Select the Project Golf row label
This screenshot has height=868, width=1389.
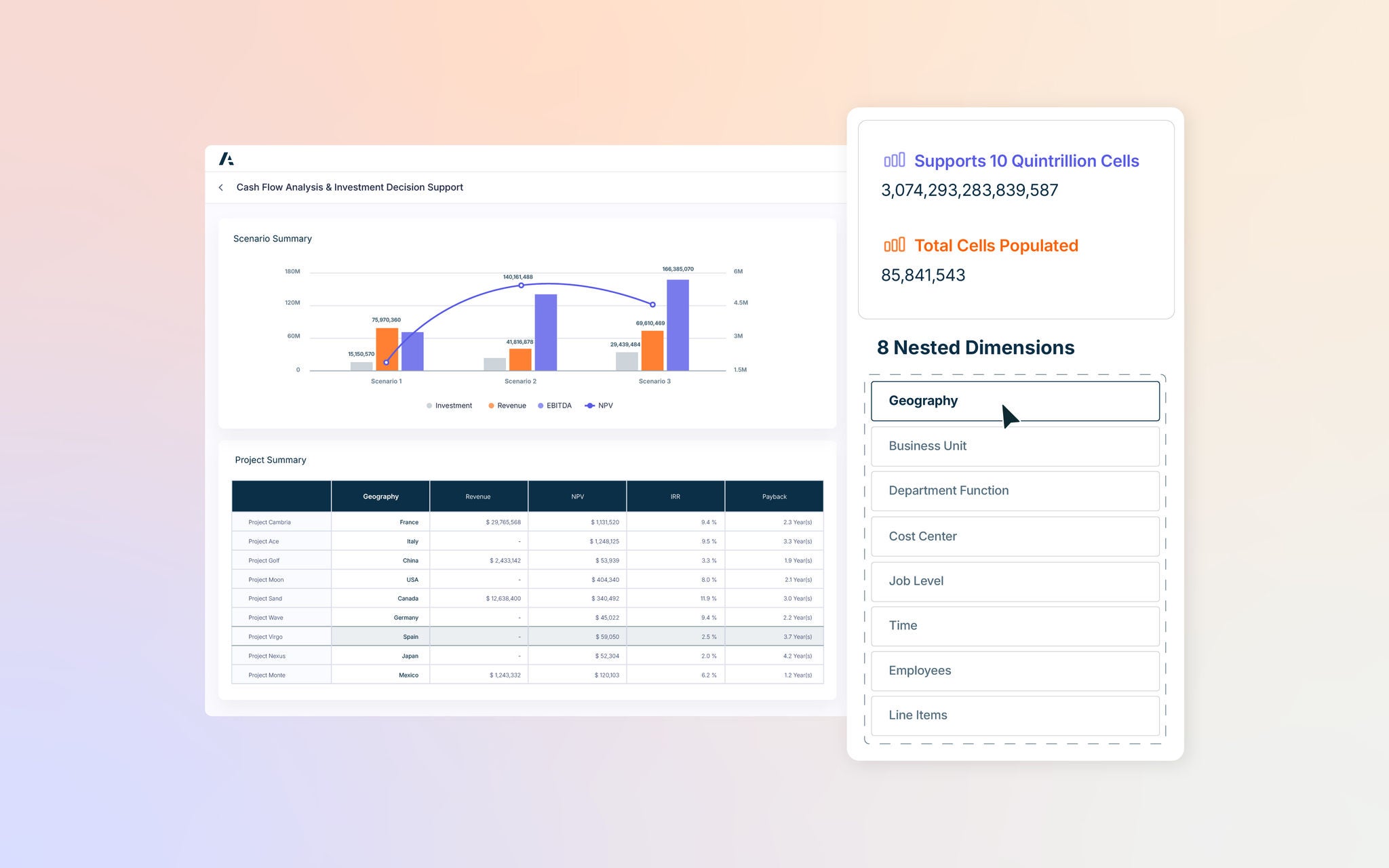[x=264, y=560]
